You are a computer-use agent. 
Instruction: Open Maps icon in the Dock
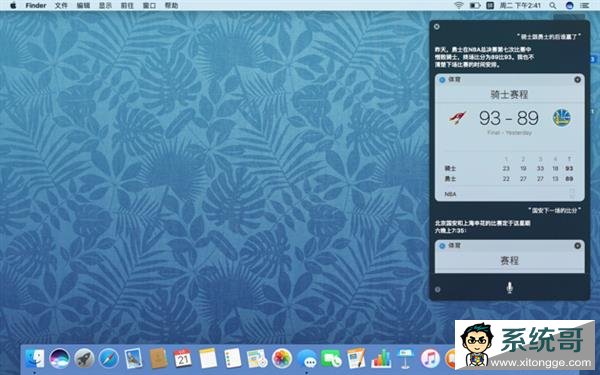257,359
